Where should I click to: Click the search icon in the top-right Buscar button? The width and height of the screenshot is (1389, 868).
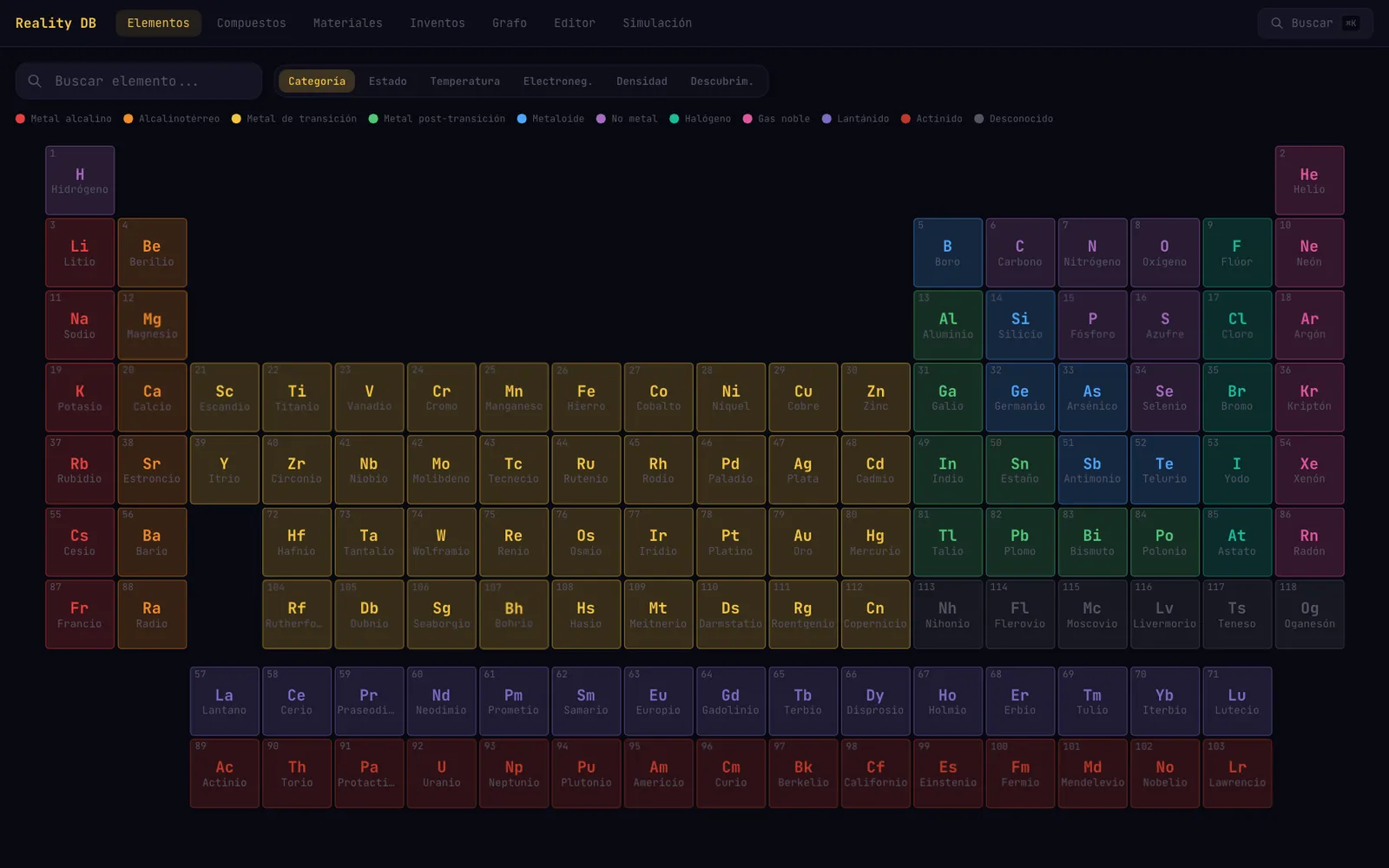pyautogui.click(x=1277, y=23)
